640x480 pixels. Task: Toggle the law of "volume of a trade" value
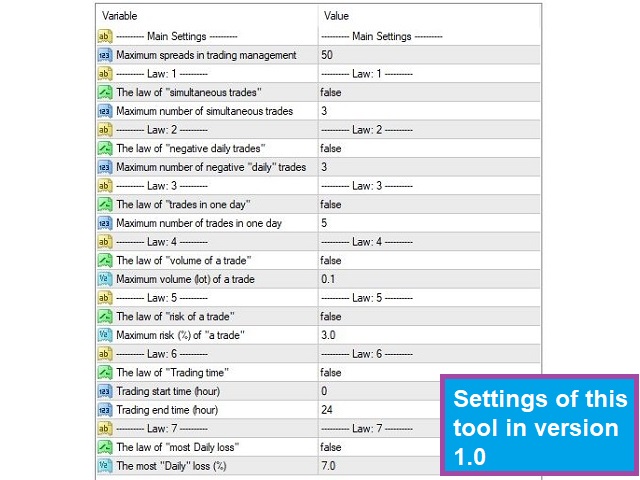click(331, 260)
